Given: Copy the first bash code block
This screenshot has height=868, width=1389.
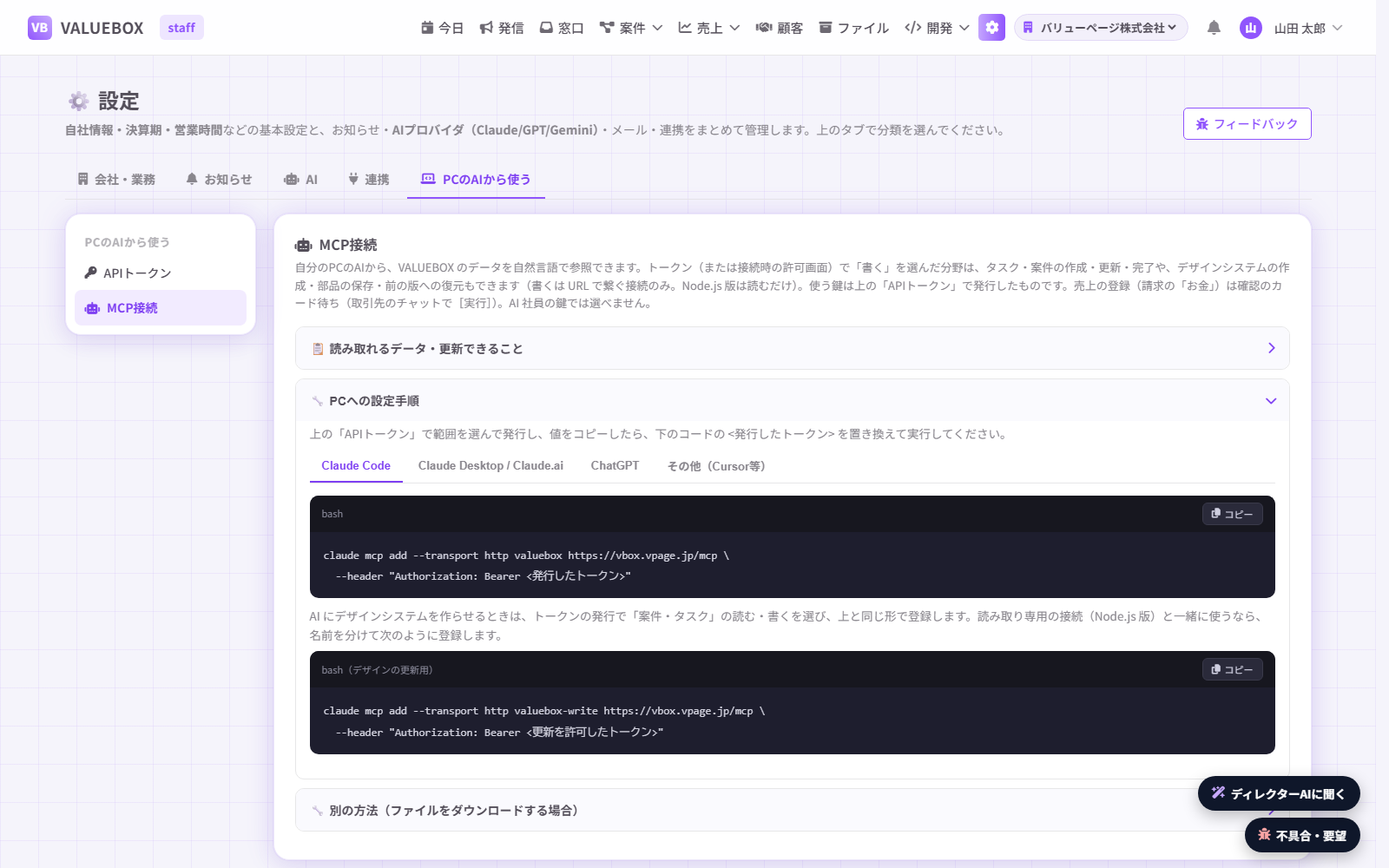Looking at the screenshot, I should click(x=1233, y=514).
